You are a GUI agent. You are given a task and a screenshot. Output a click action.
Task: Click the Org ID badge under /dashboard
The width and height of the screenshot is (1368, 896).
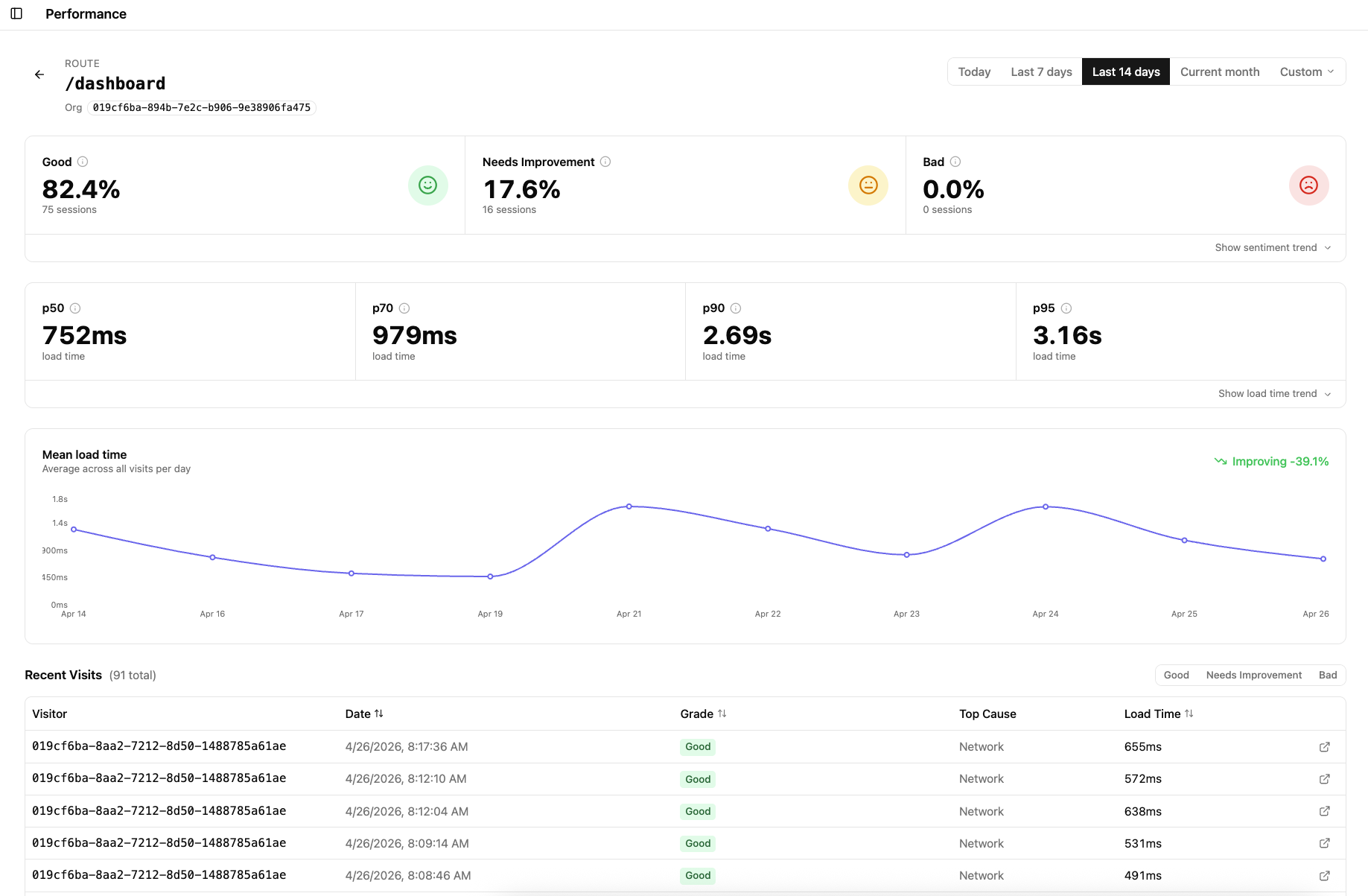pos(202,107)
